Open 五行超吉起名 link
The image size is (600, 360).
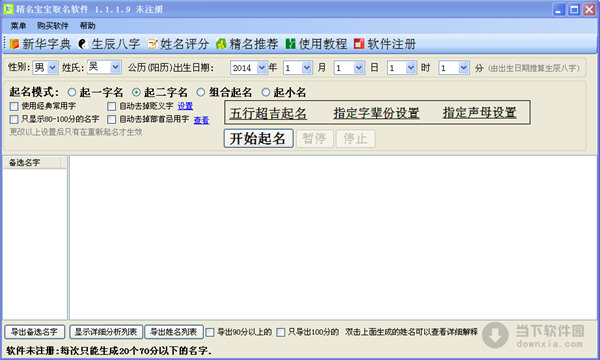(268, 113)
